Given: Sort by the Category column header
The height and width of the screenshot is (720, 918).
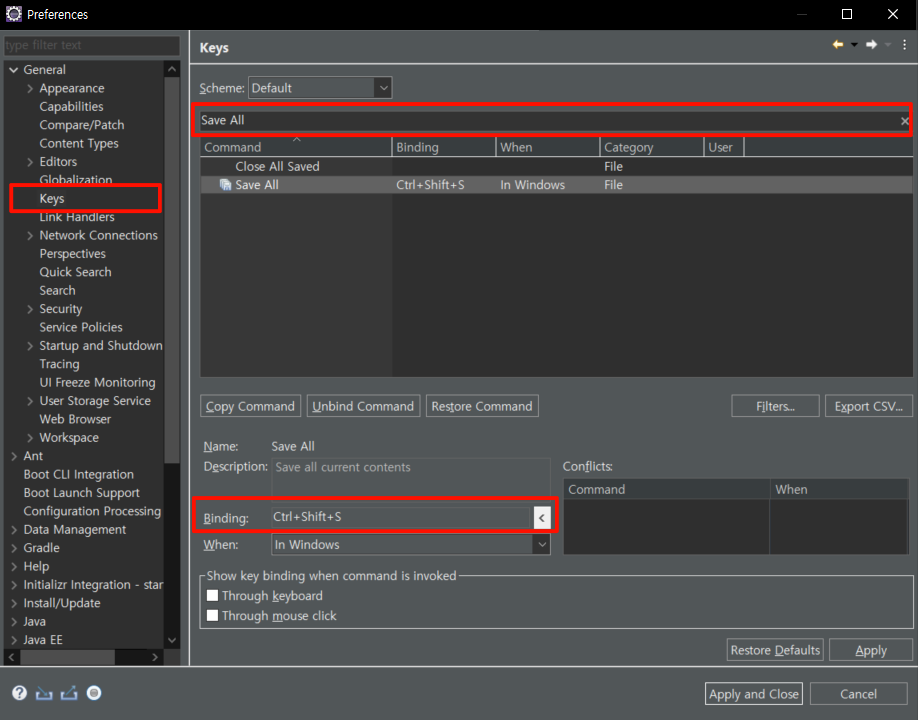Looking at the screenshot, I should click(652, 147).
